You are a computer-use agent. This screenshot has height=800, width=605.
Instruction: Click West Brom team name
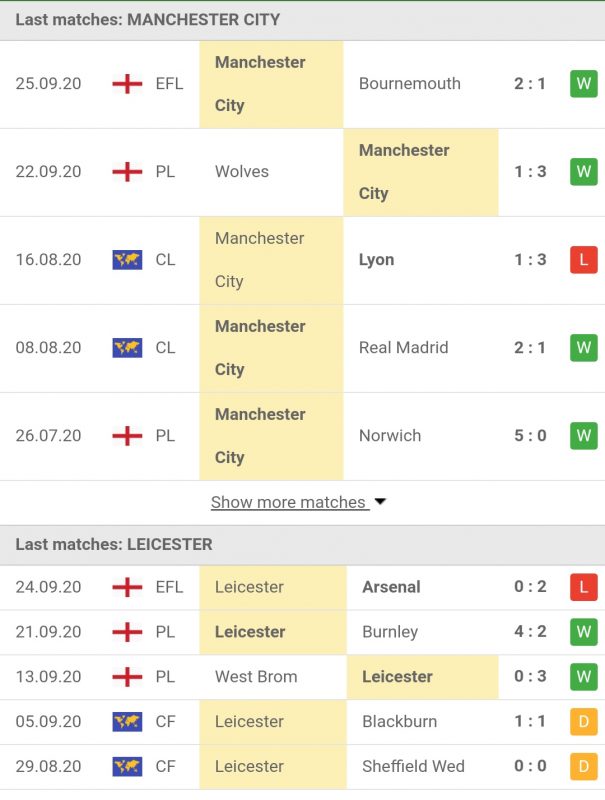click(256, 677)
